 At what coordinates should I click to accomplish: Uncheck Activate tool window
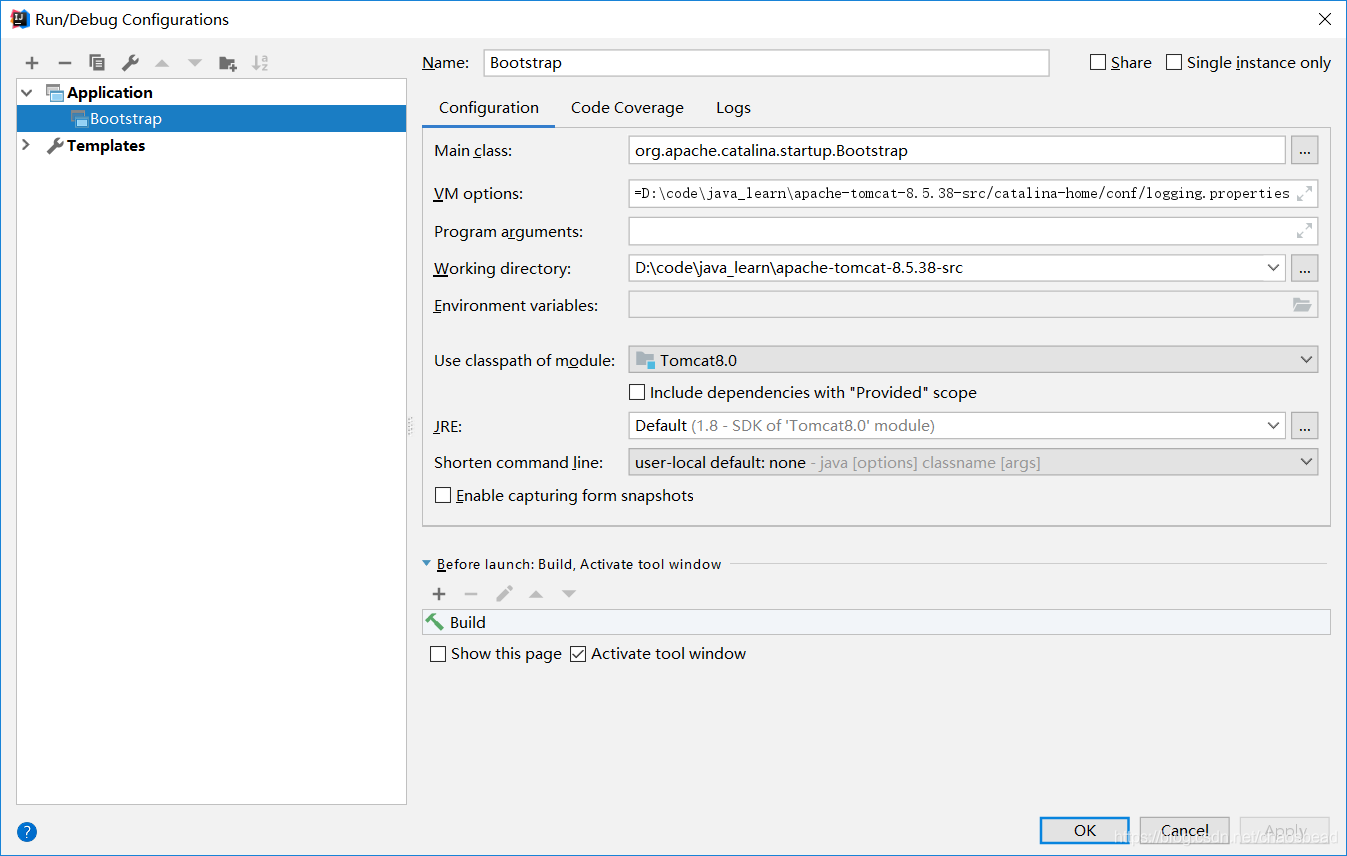pos(578,654)
